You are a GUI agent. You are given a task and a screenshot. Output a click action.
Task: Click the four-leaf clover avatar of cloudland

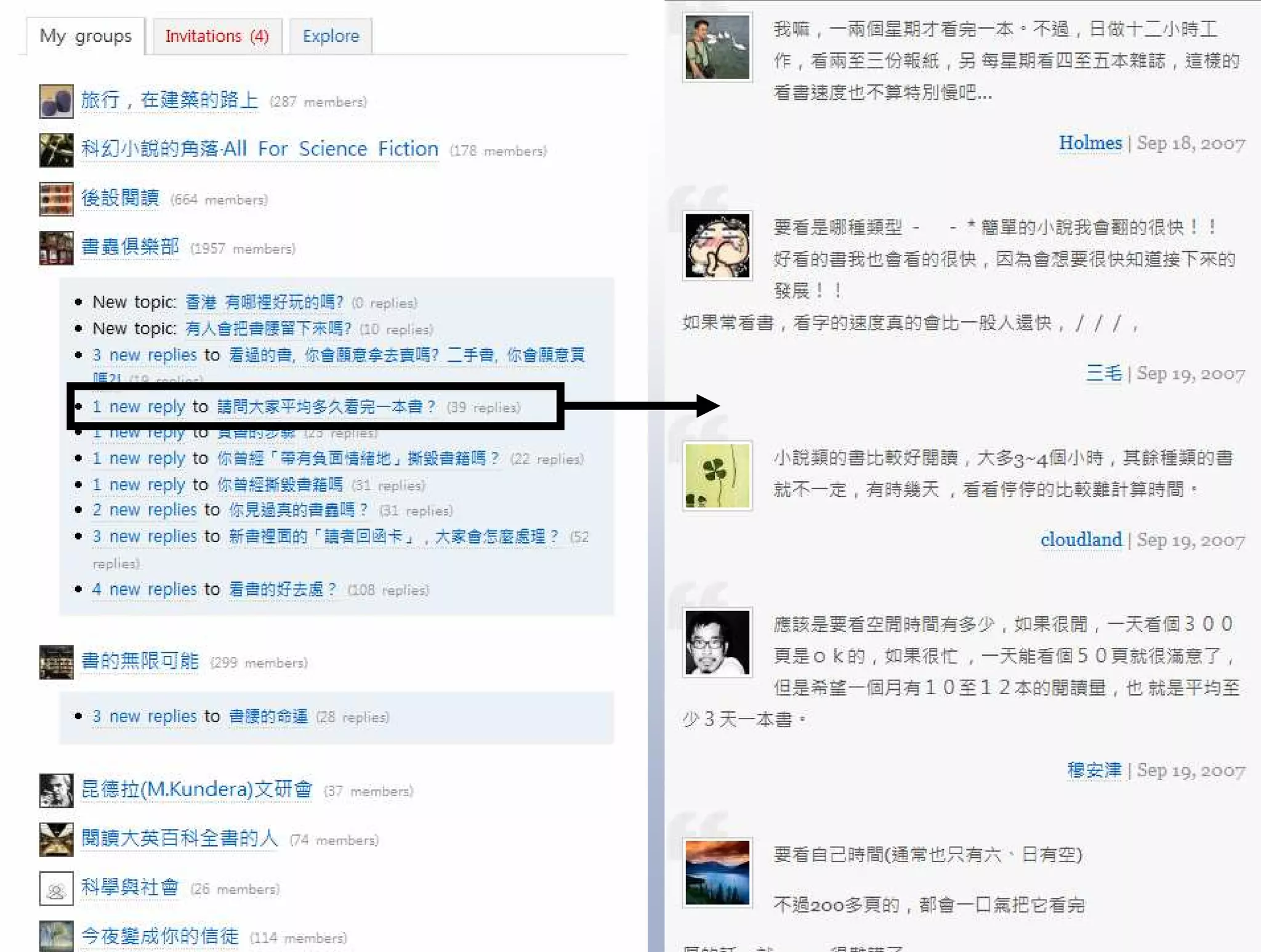point(717,475)
